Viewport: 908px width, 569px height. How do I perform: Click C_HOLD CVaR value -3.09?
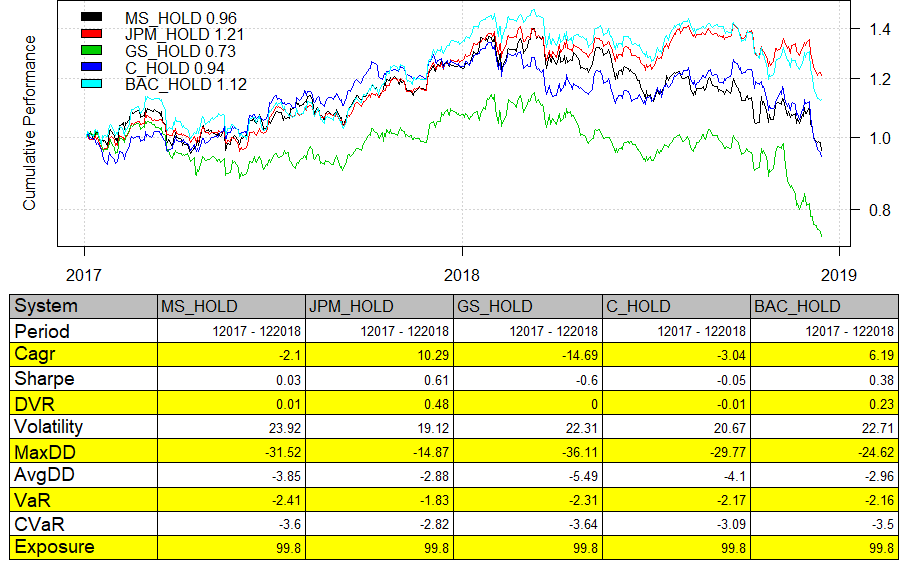pyautogui.click(x=731, y=525)
